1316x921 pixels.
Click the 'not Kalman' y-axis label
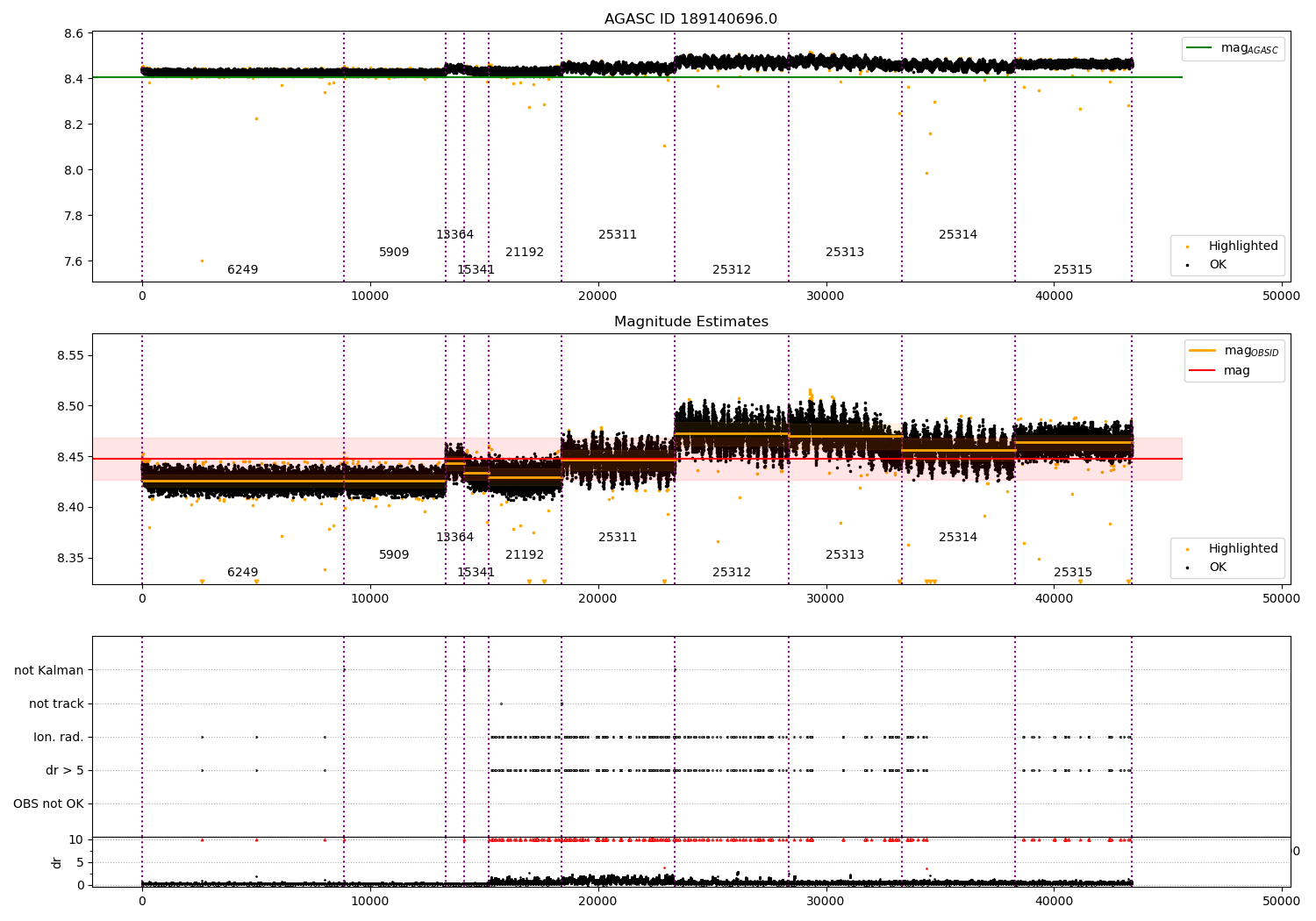click(x=49, y=670)
